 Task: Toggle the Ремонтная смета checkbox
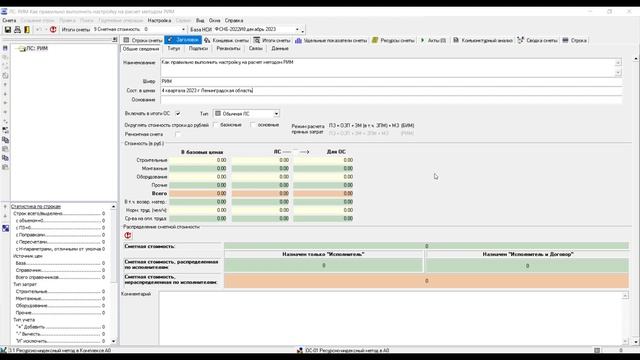click(x=178, y=134)
